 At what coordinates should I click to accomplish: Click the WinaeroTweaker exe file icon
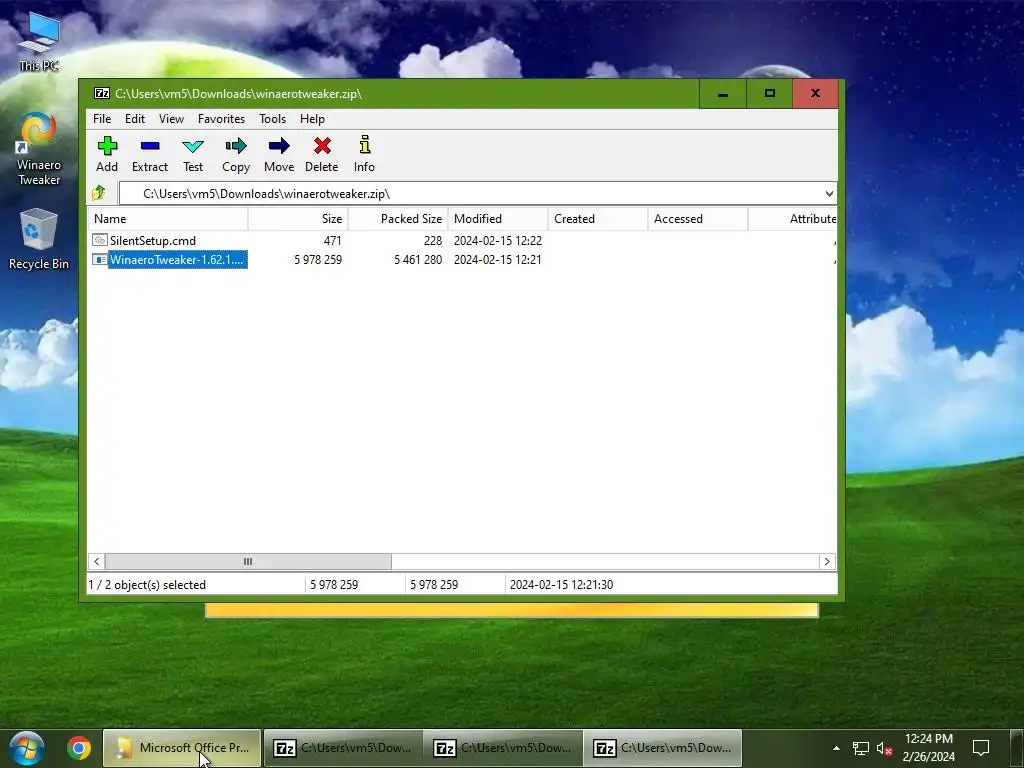[99, 260]
